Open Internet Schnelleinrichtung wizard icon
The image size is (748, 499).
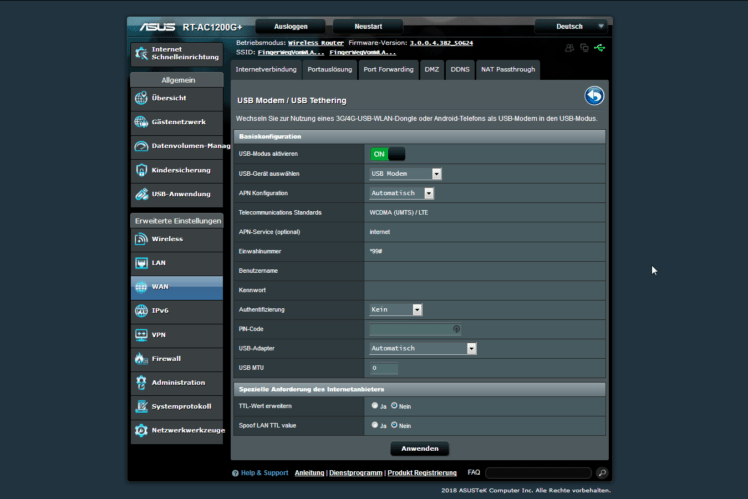pyautogui.click(x=141, y=53)
